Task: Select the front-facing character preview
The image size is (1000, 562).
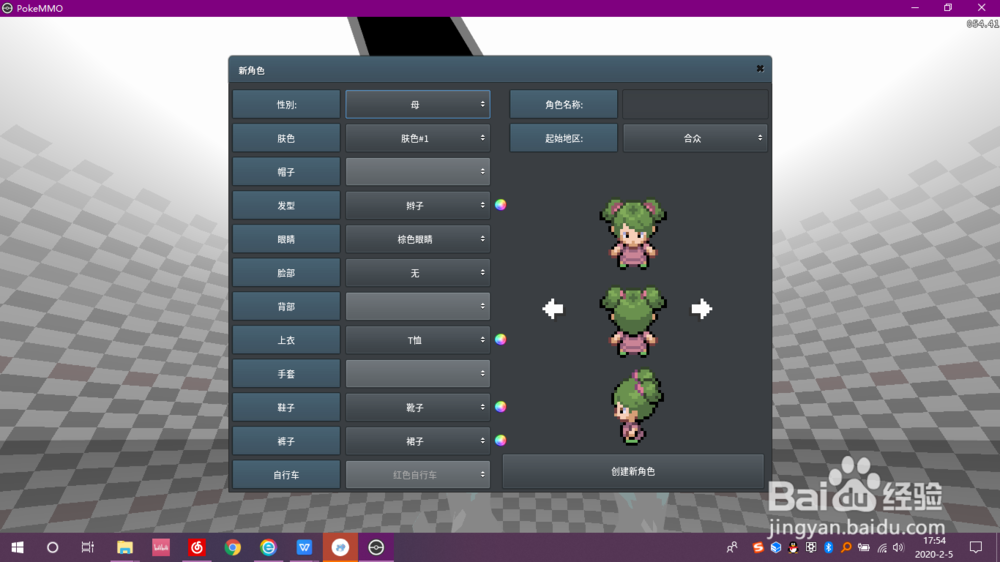Action: point(633,233)
